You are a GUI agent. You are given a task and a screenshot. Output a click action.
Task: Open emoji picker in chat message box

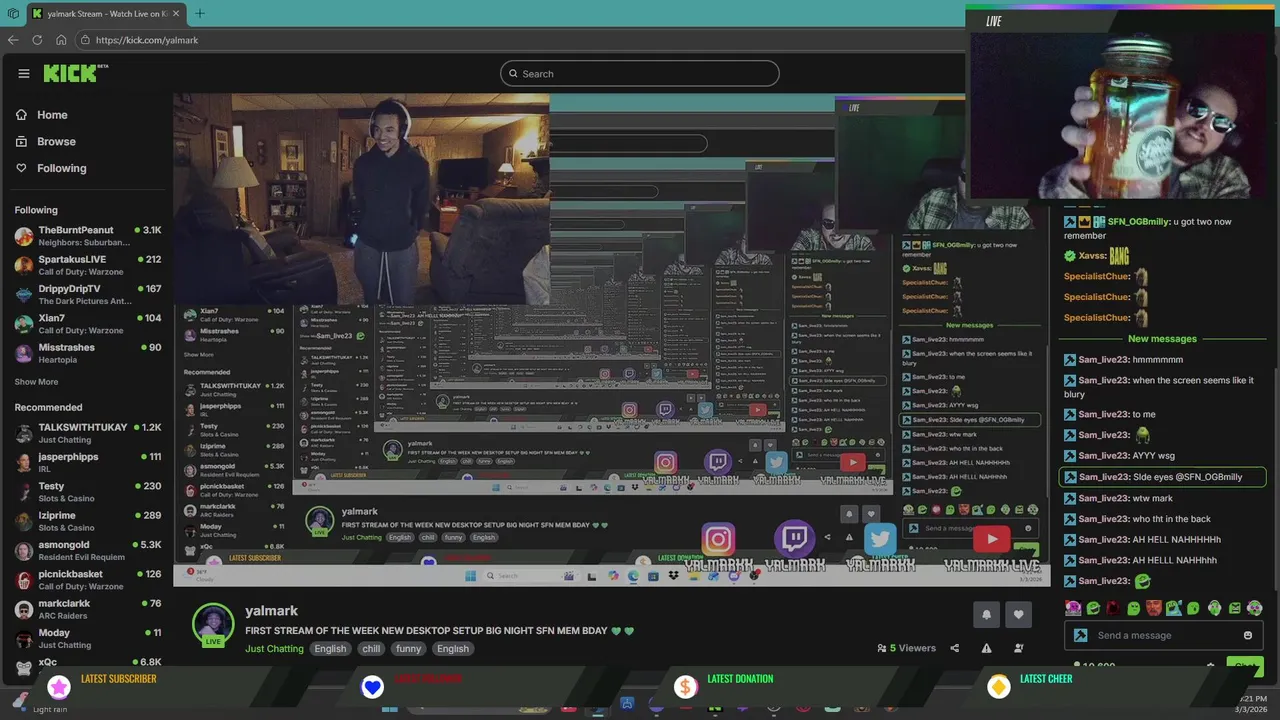coord(1247,635)
